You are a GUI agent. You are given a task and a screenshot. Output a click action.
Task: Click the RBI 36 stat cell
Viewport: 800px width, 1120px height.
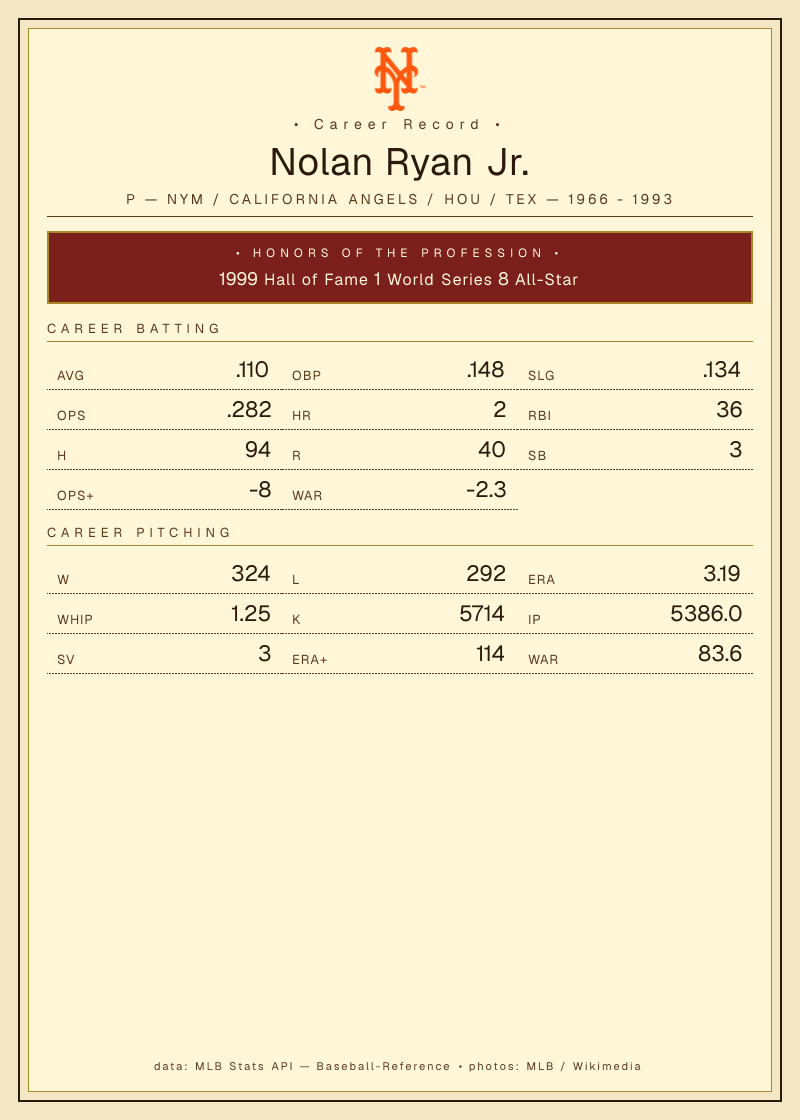[x=635, y=410]
